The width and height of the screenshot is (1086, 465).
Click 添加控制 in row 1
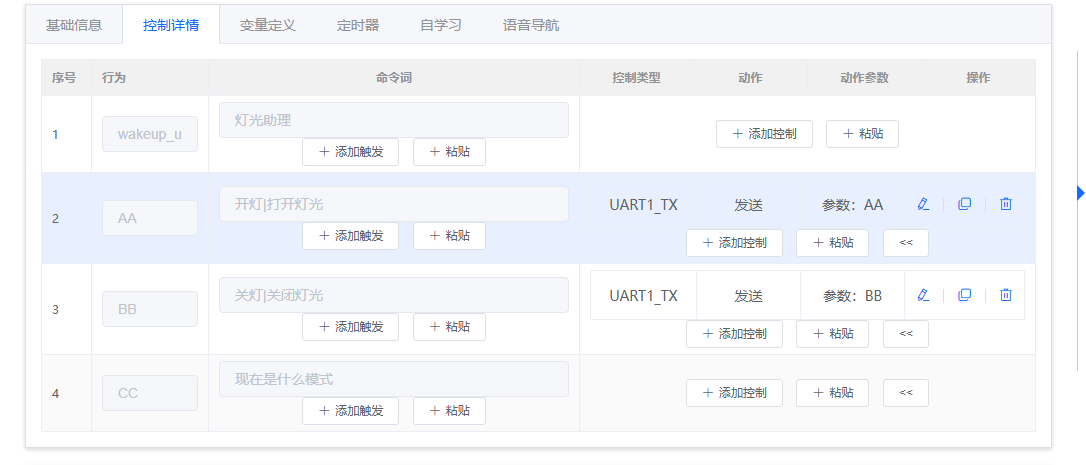(764, 134)
